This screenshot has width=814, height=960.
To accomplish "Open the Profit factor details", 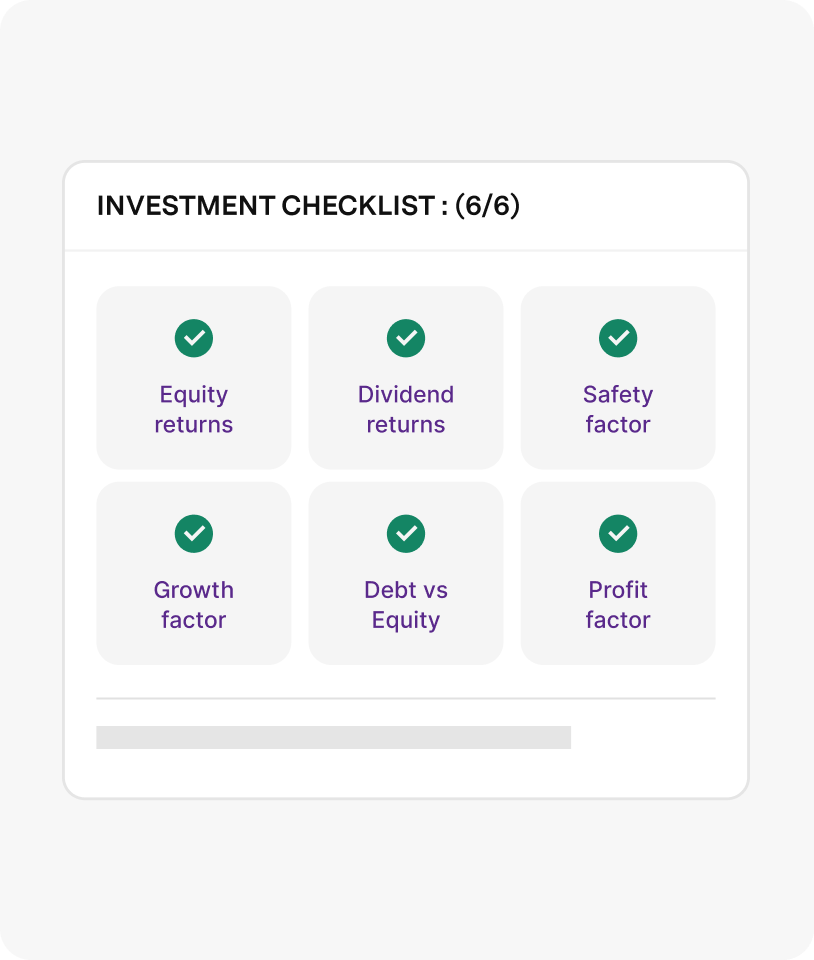I will pos(617,572).
